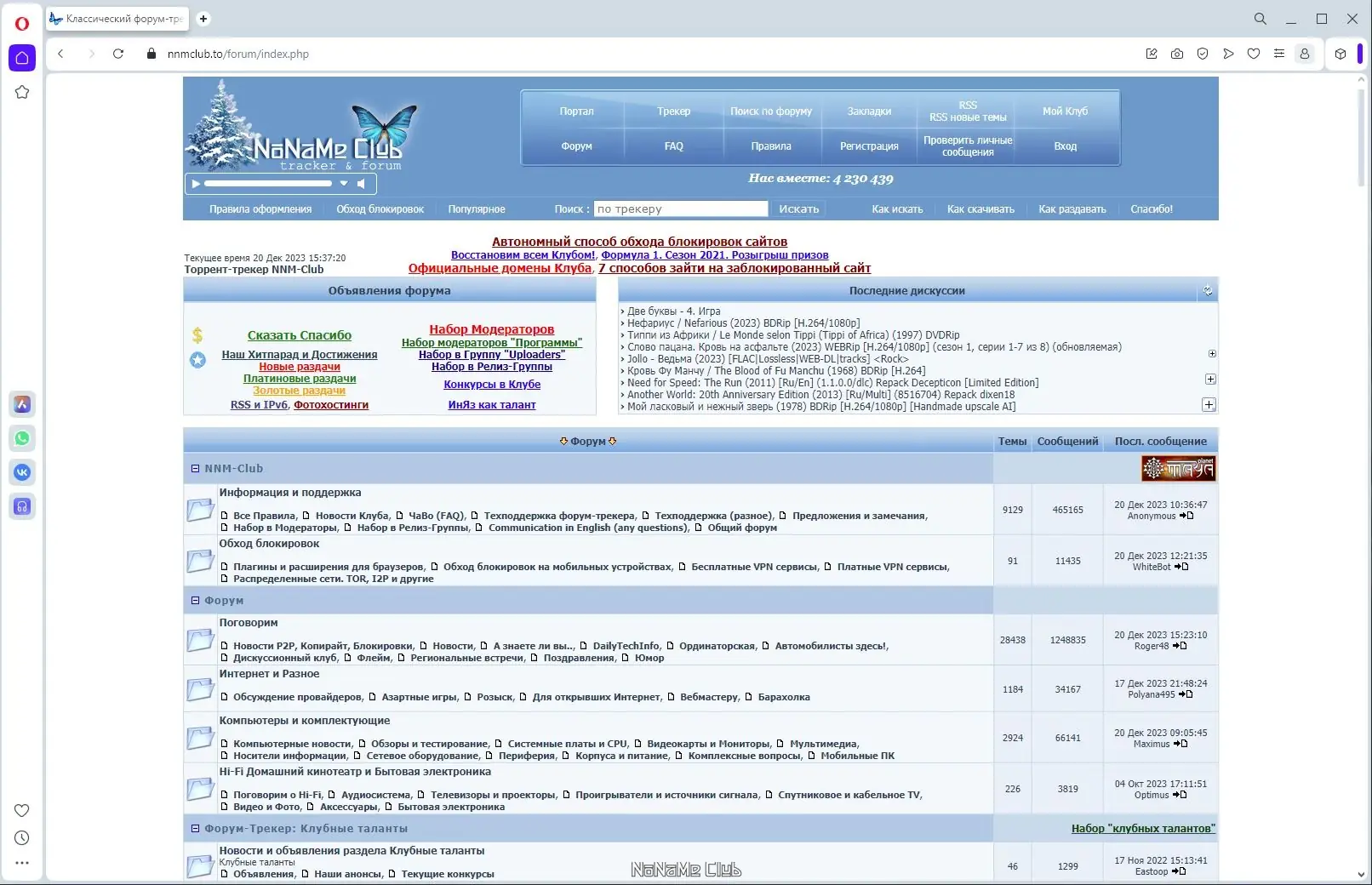The image size is (1372, 885).
Task: Open the sidebar headphones player icon
Action: (x=22, y=506)
